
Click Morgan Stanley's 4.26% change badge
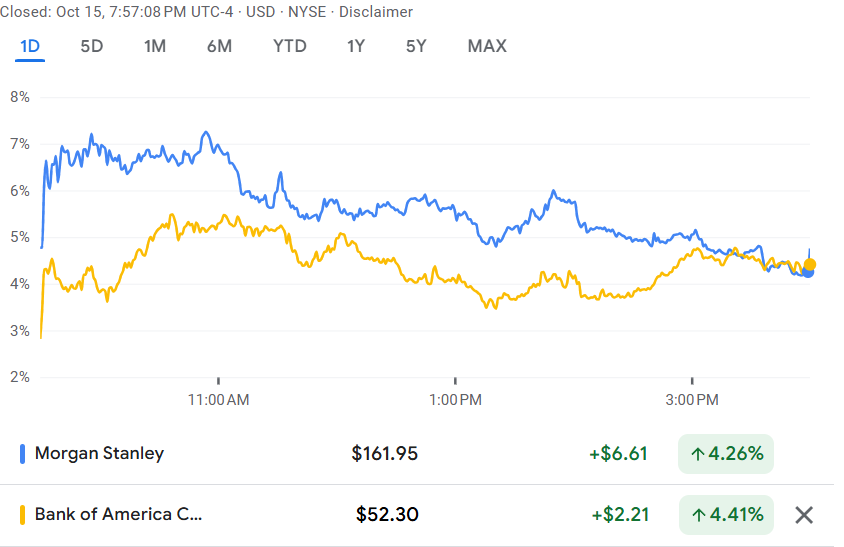[725, 453]
